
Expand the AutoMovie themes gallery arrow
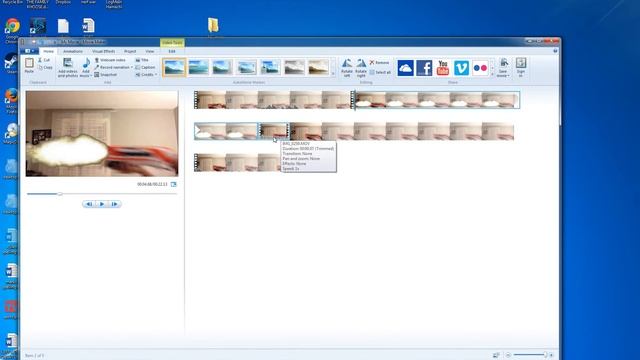tap(333, 74)
